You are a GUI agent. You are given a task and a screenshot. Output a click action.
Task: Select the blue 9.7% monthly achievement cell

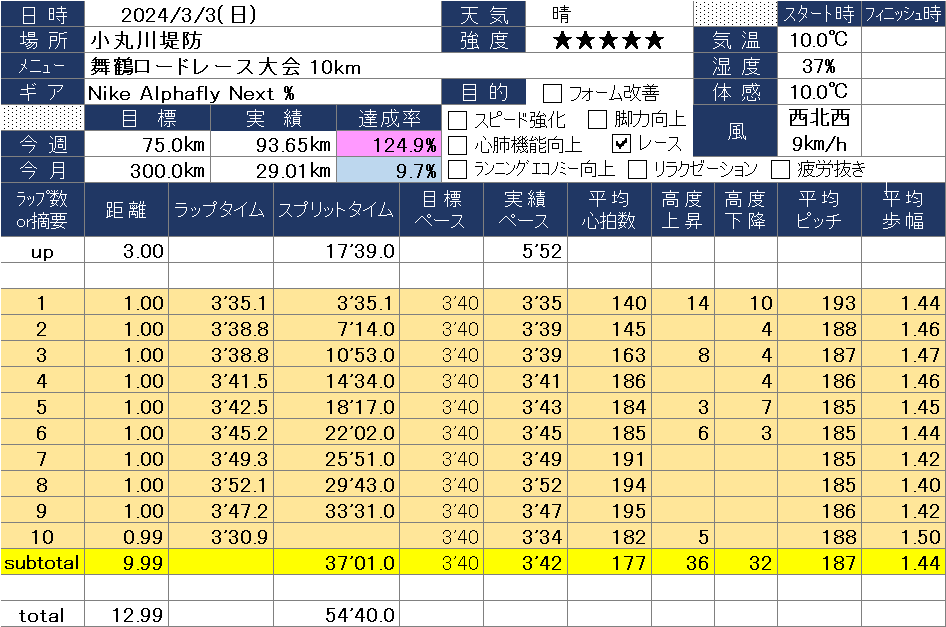pyautogui.click(x=388, y=170)
